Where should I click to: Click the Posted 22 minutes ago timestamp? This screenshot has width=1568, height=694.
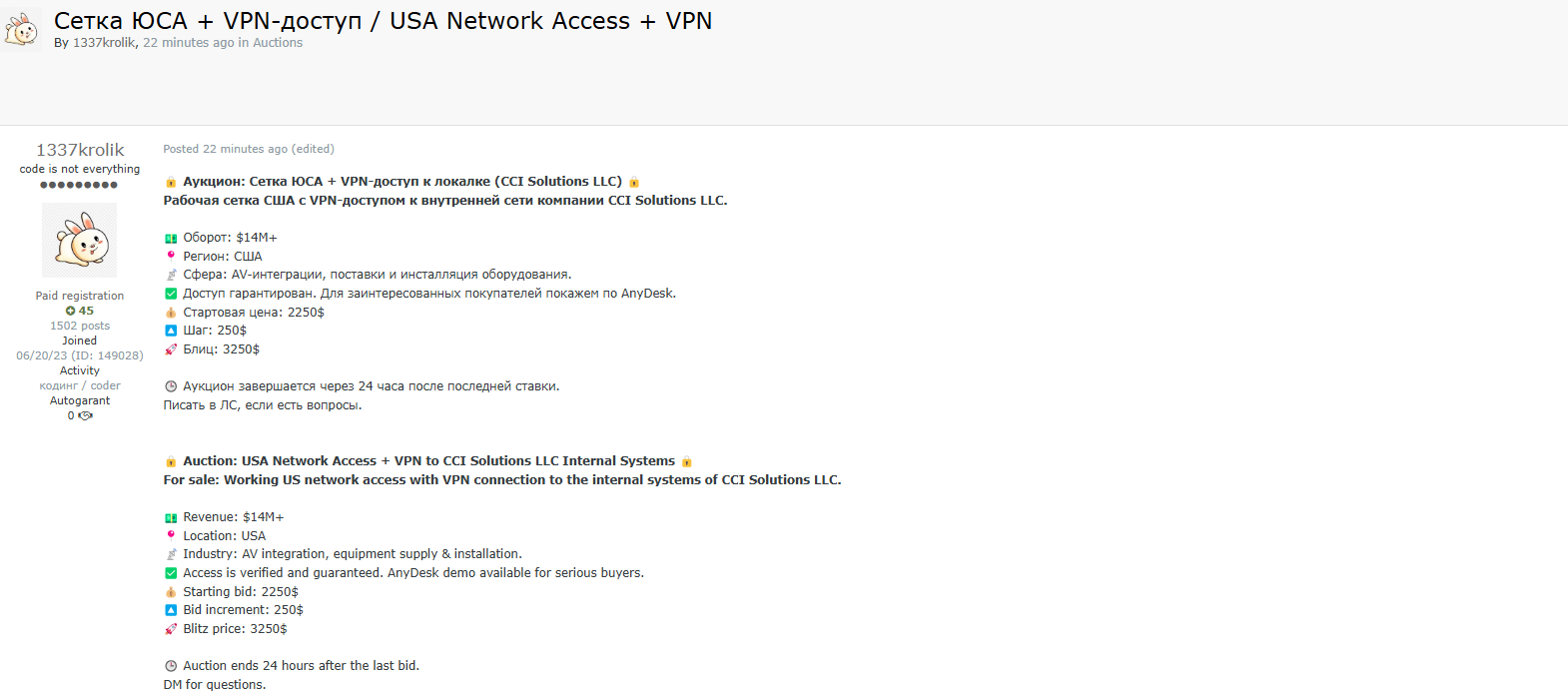click(x=226, y=149)
